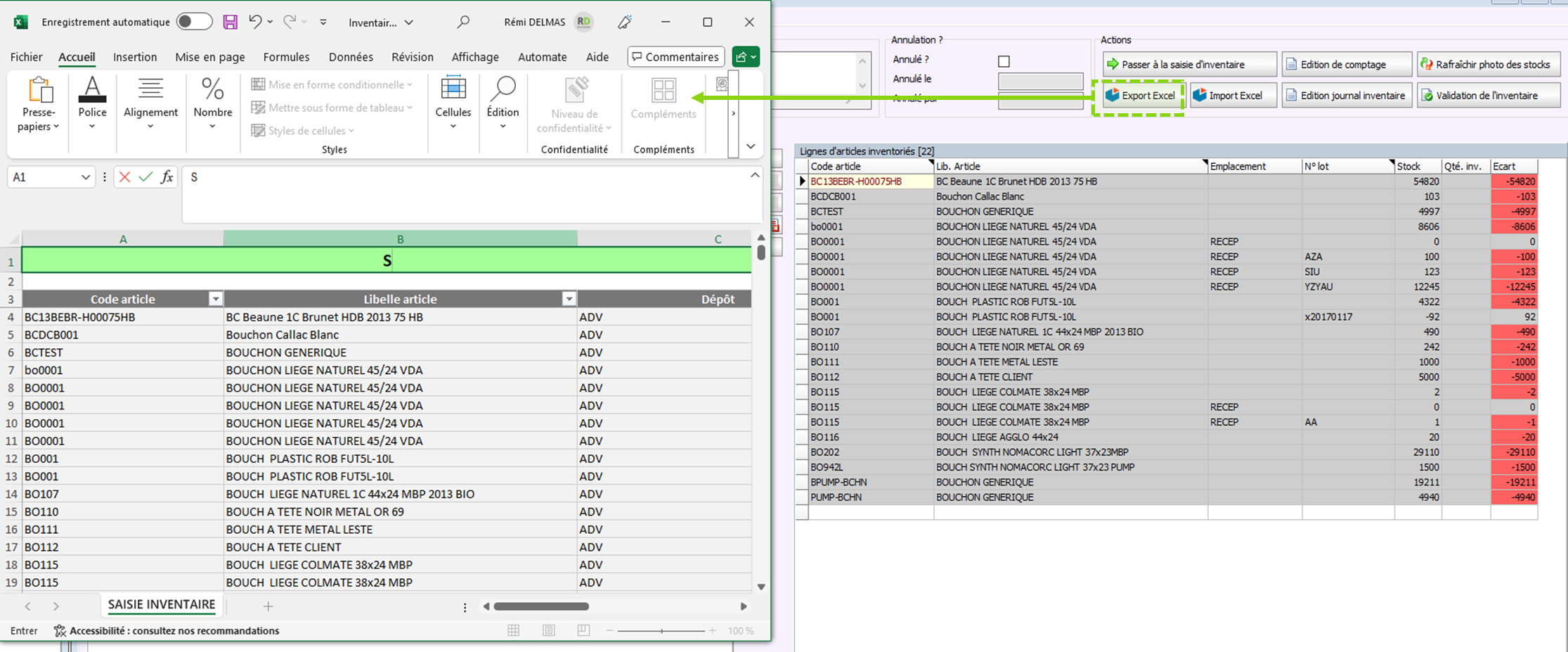Toggle Enregistrement automatique switch
The image size is (1568, 652).
click(194, 22)
